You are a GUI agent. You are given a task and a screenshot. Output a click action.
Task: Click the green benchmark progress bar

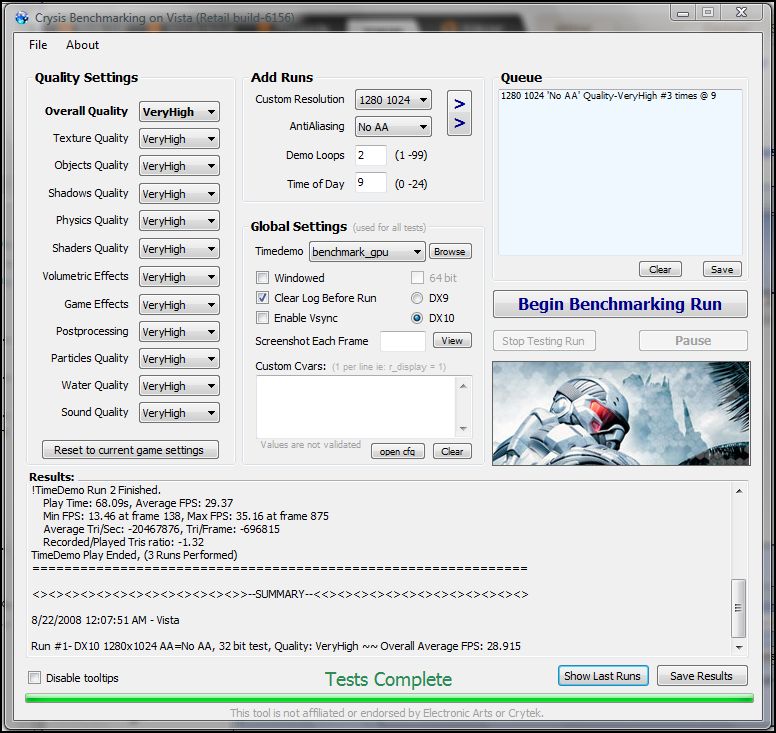(x=389, y=698)
